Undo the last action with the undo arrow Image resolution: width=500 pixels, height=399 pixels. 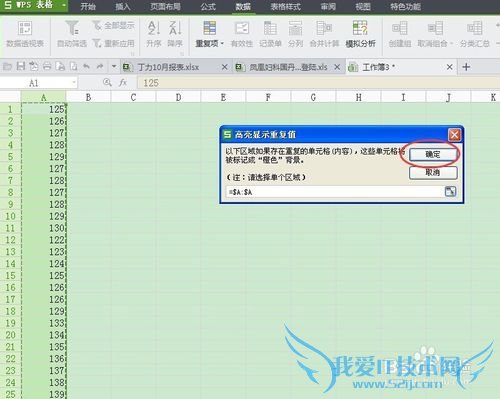click(x=87, y=67)
